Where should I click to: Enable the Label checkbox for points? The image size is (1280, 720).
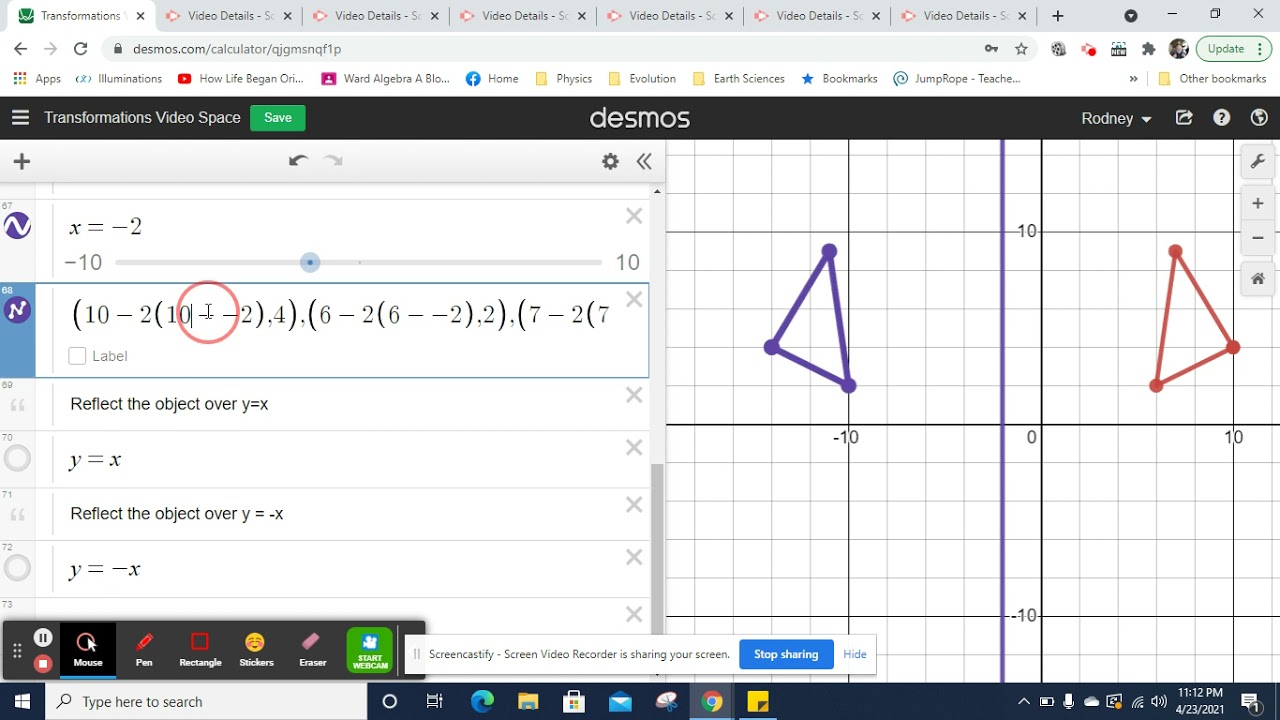pos(78,356)
